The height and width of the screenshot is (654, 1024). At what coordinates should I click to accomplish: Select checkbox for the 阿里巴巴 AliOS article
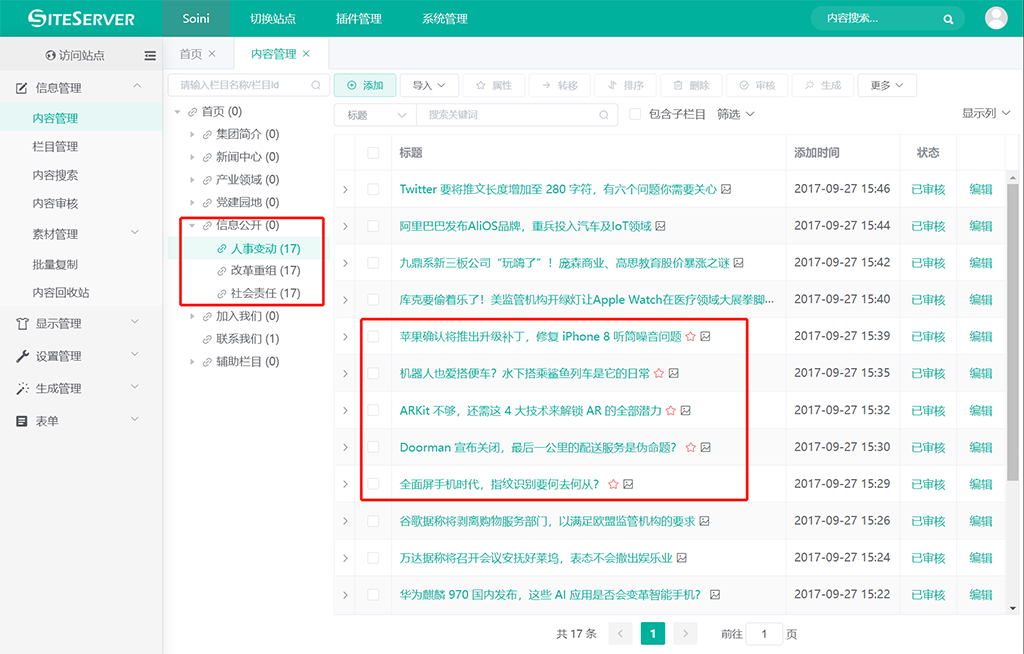click(373, 226)
